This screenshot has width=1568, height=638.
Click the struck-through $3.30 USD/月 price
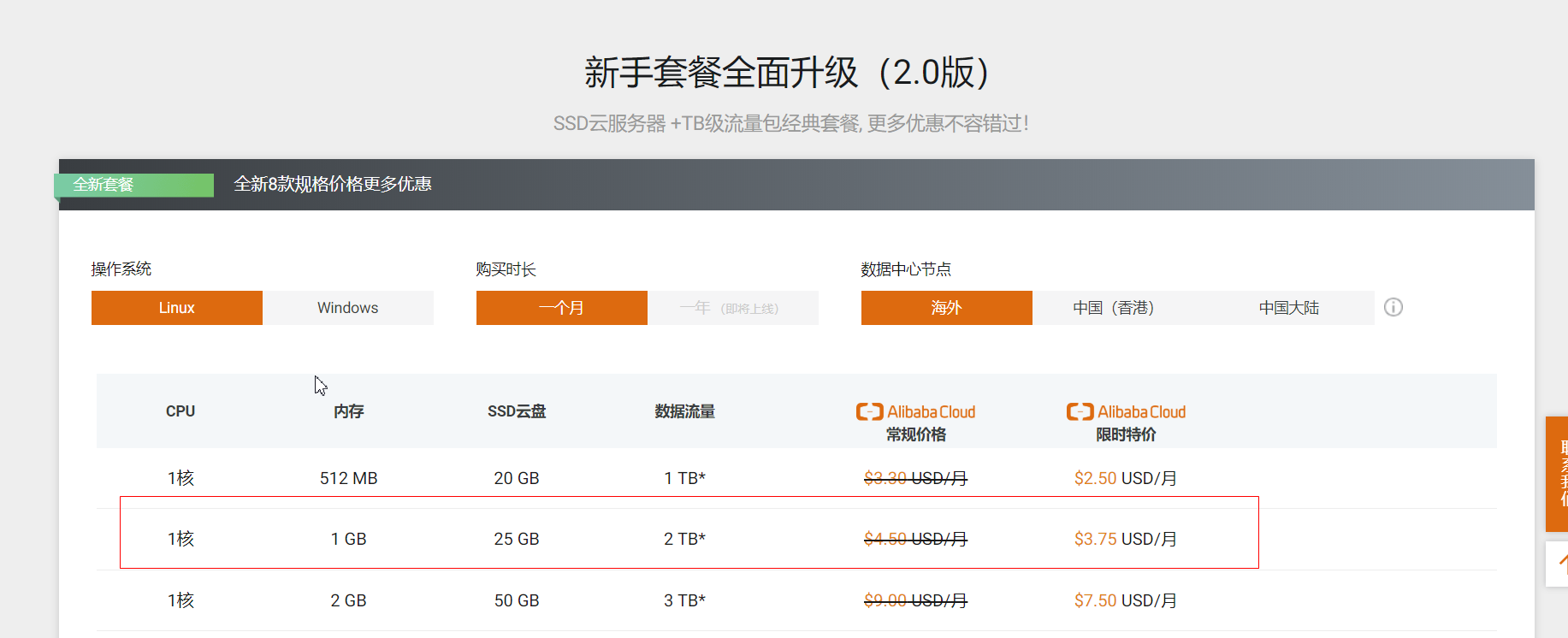[x=916, y=478]
